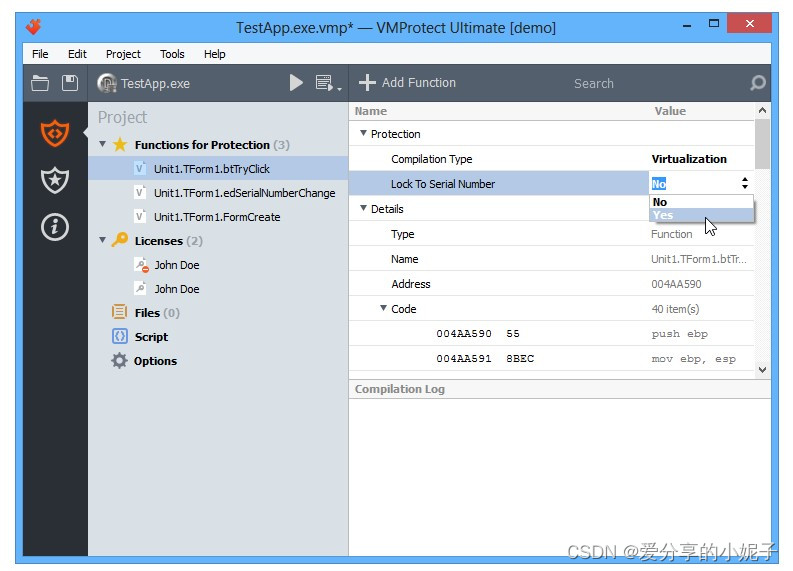Click icon beside Unit1.TForm1.btTryClick

[140, 168]
